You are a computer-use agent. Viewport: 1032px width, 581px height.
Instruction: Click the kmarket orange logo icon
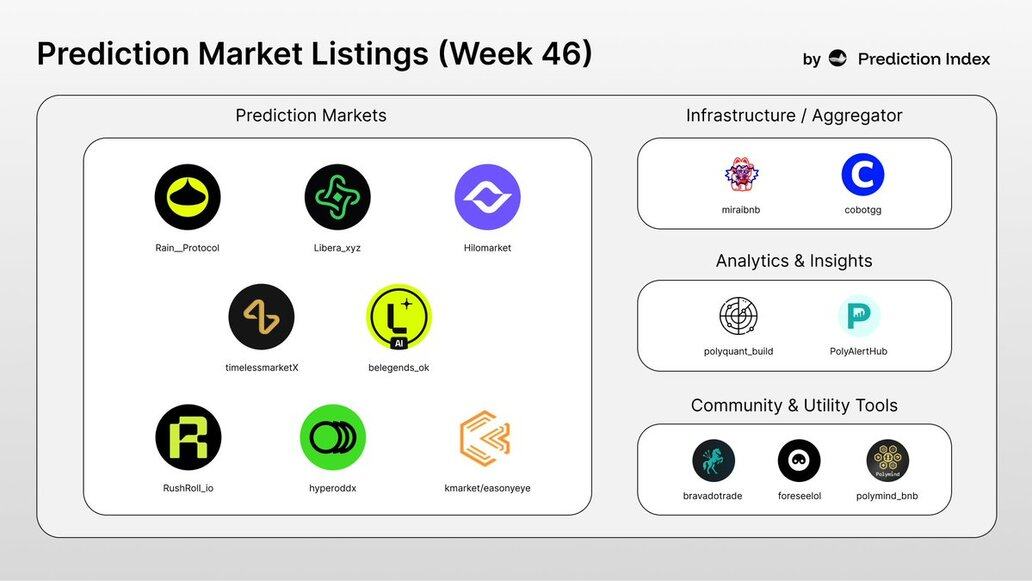tap(486, 437)
